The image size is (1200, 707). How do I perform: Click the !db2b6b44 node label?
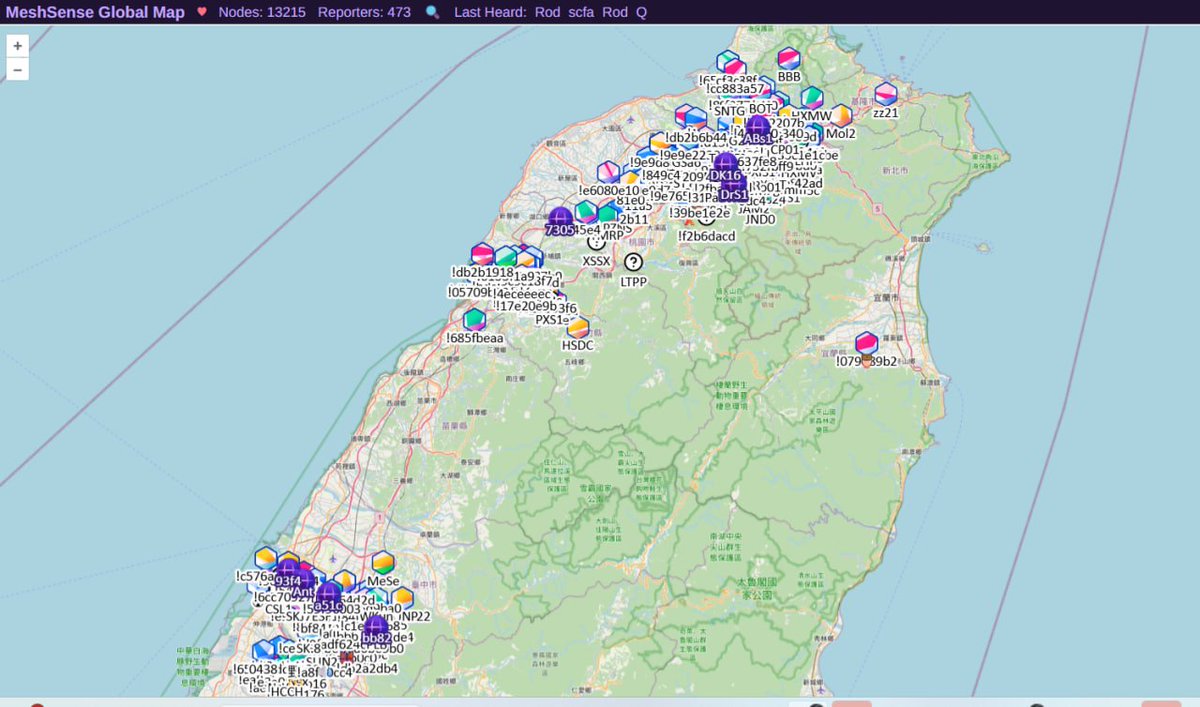[x=696, y=138]
